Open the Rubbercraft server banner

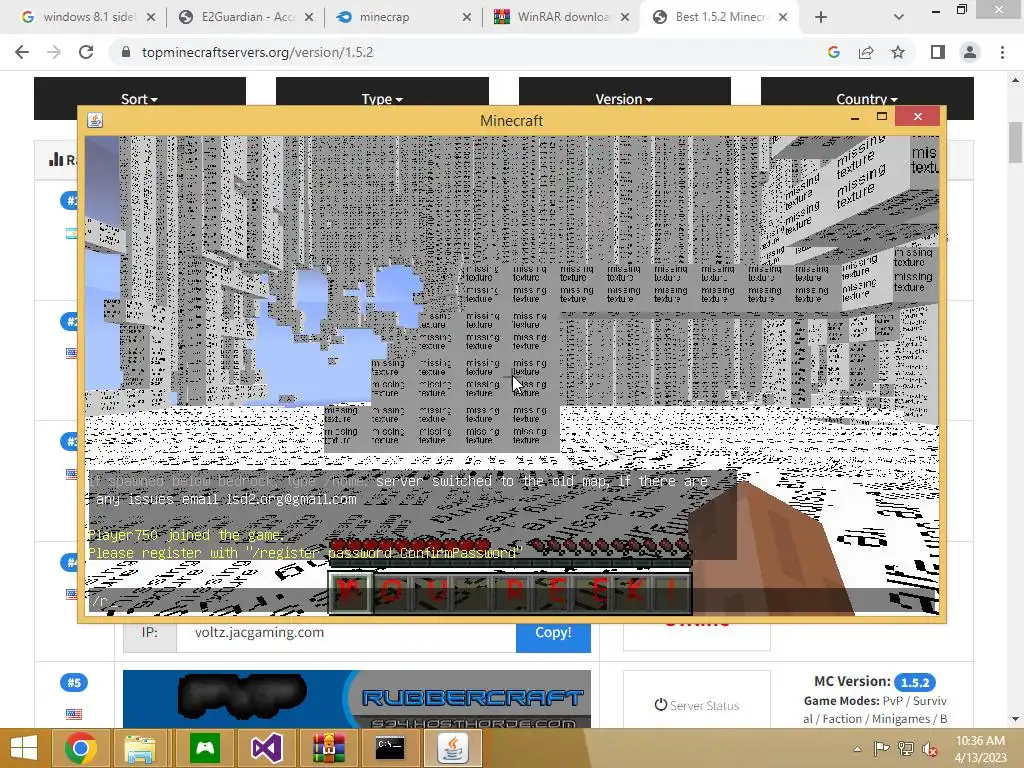click(x=357, y=699)
